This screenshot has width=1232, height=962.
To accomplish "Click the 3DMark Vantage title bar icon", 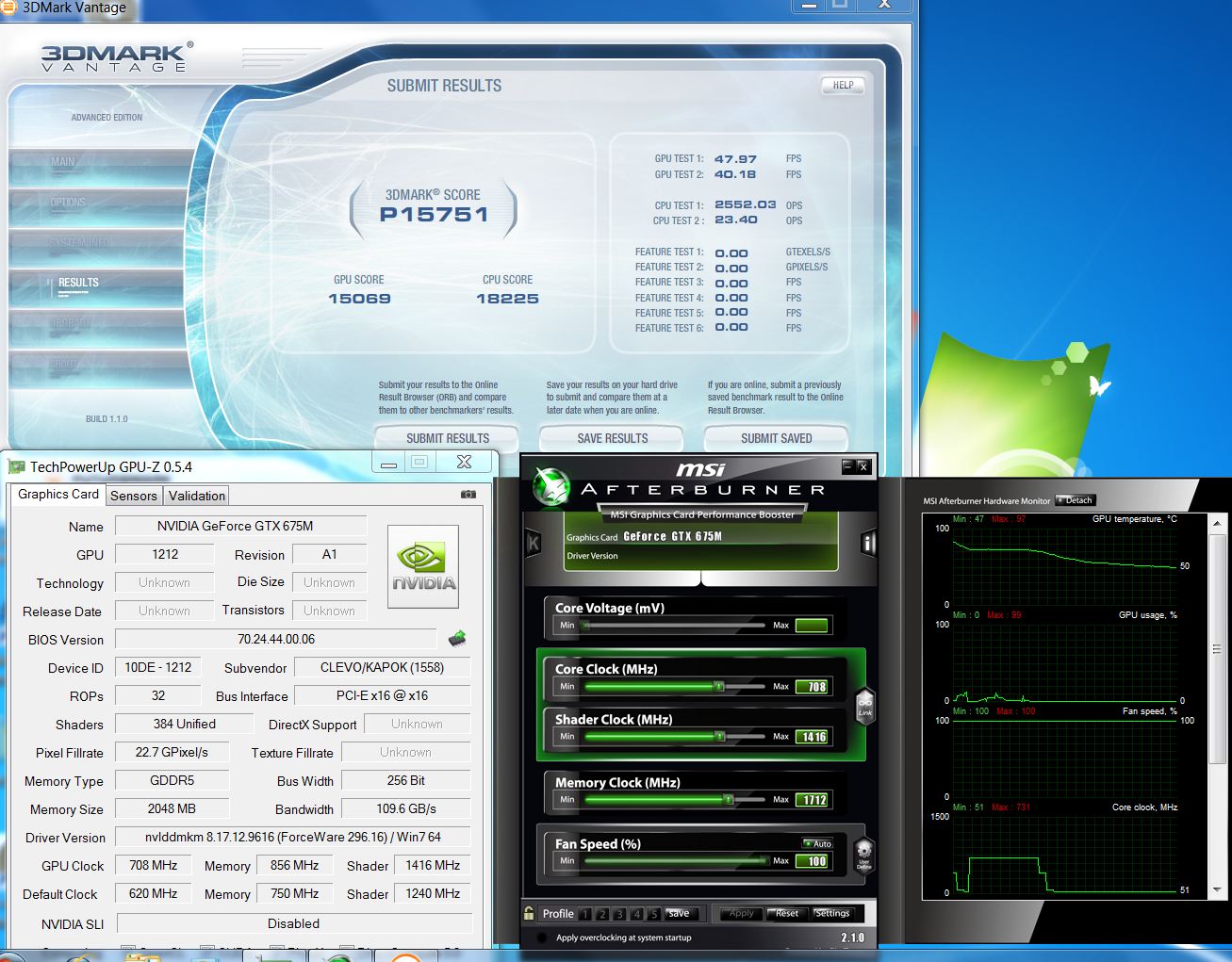I will tap(8, 7).
